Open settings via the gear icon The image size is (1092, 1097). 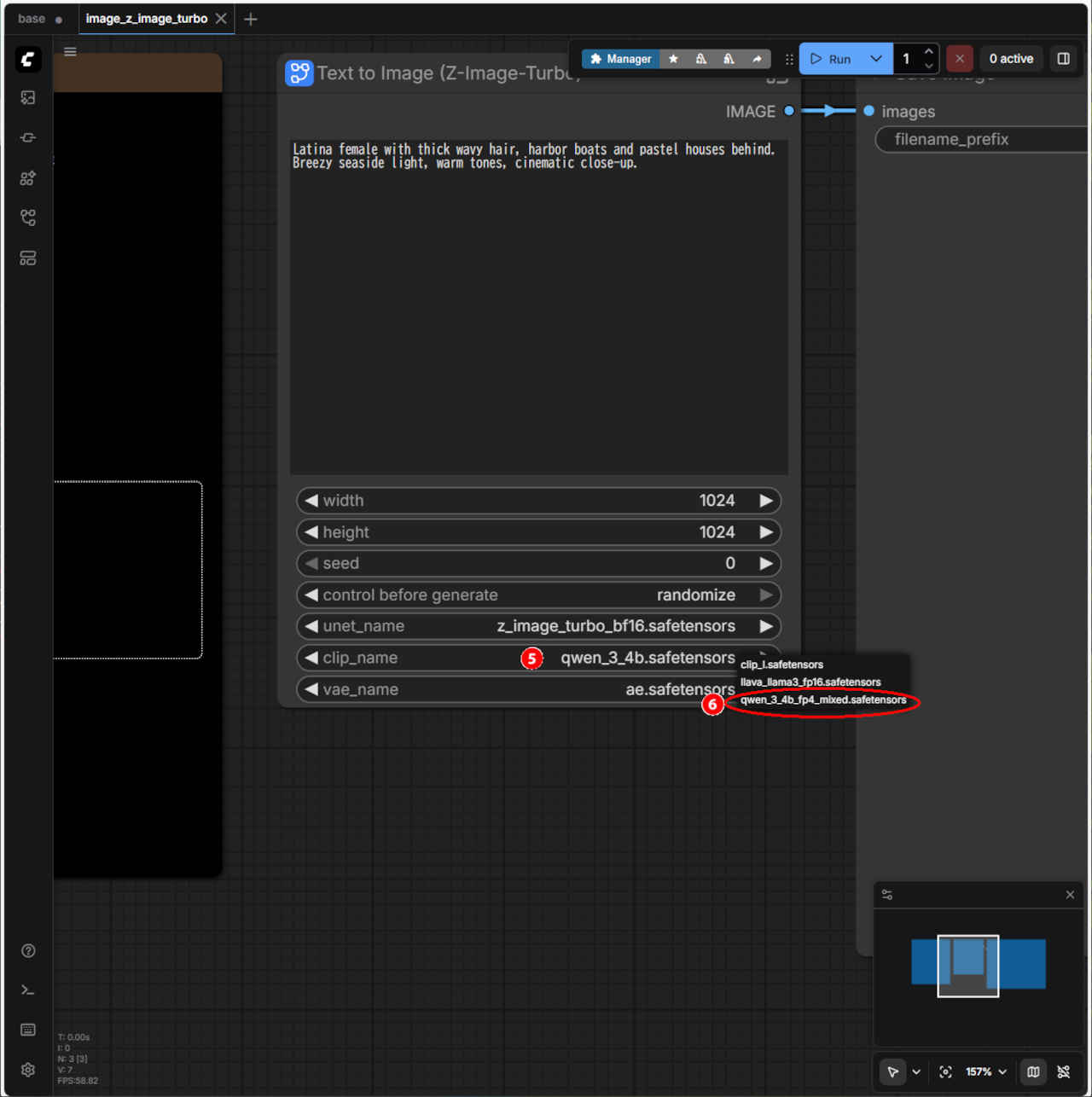pyautogui.click(x=27, y=1070)
